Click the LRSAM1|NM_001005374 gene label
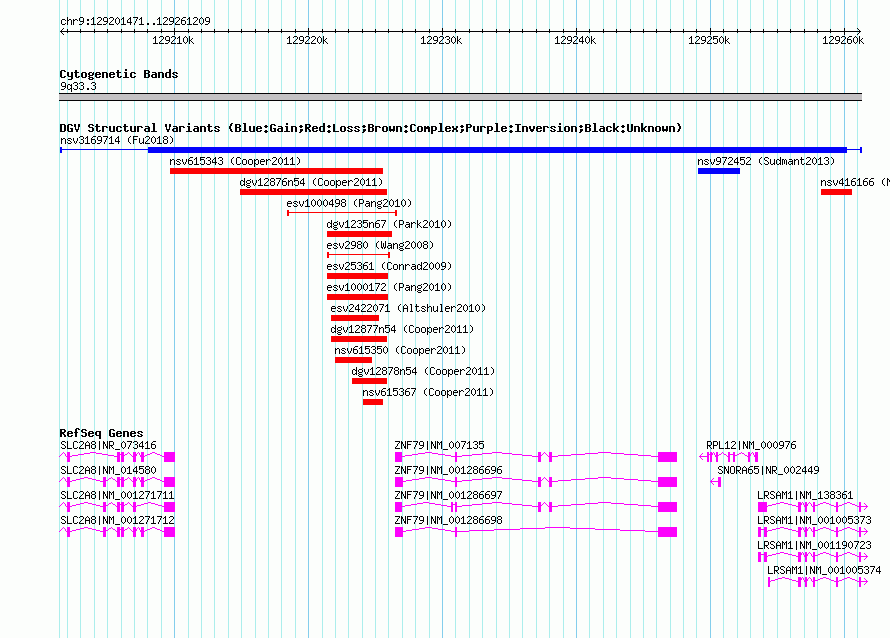The width and height of the screenshot is (890, 638). pos(824,570)
